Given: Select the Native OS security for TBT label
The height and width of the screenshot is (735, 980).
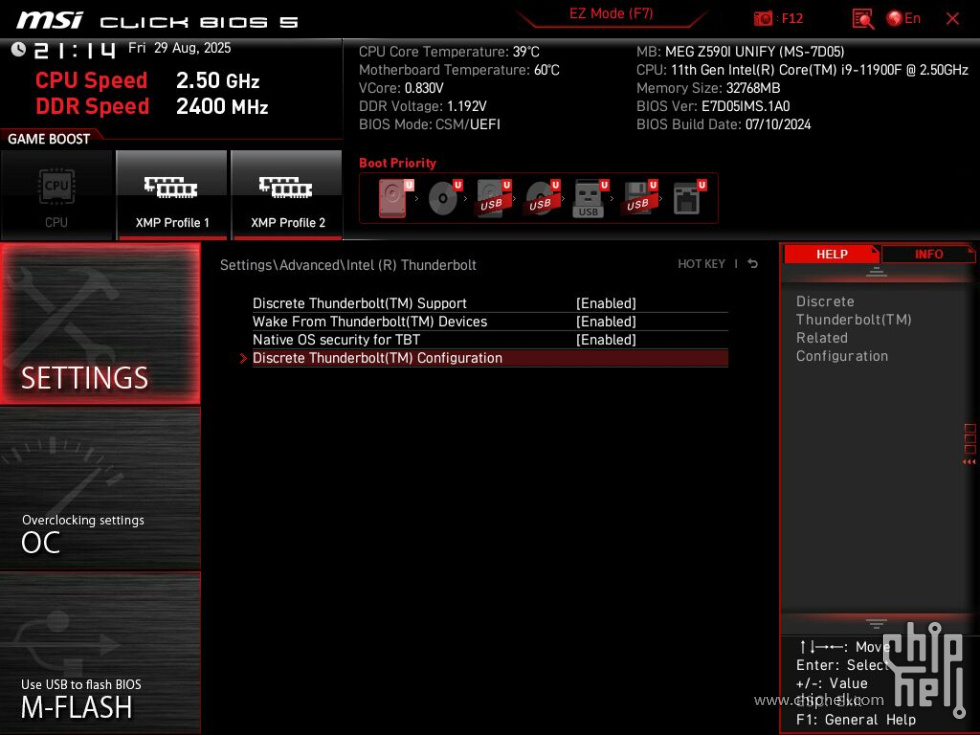Looking at the screenshot, I should (x=336, y=339).
